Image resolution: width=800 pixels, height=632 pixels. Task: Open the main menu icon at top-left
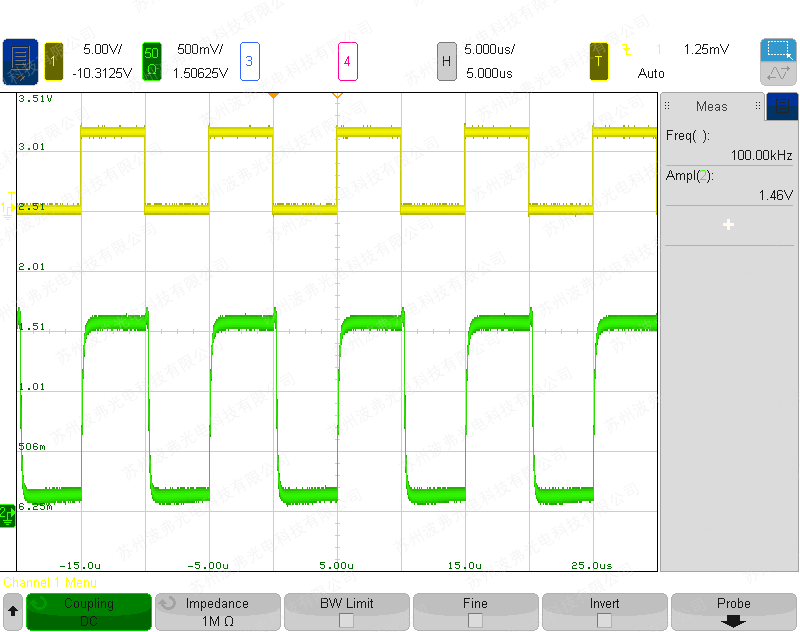point(20,61)
